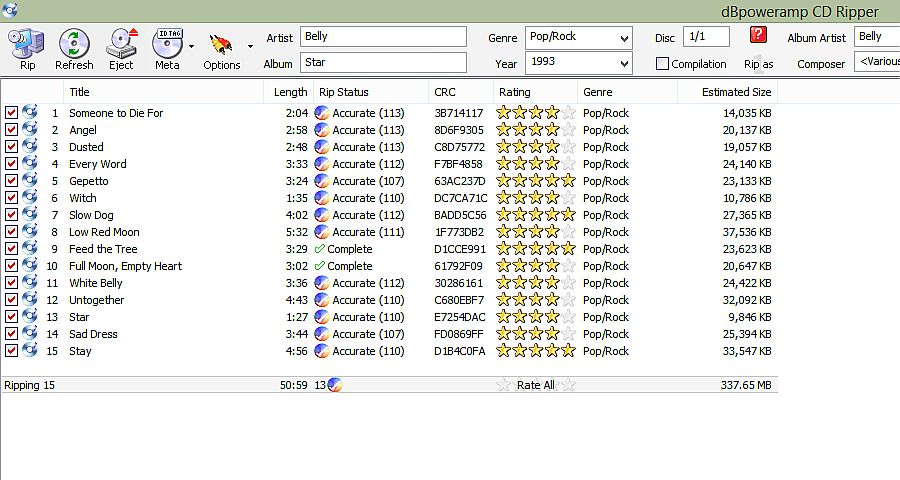Edit the Album Artist field
Screen dimensions: 900x480
[x=877, y=37]
